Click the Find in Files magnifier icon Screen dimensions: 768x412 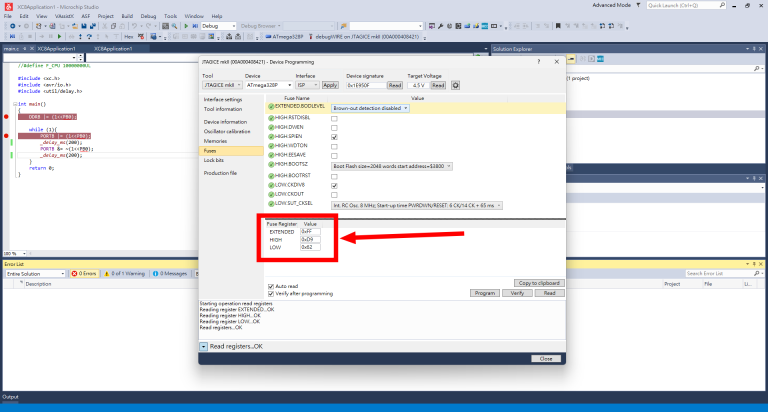click(x=174, y=26)
